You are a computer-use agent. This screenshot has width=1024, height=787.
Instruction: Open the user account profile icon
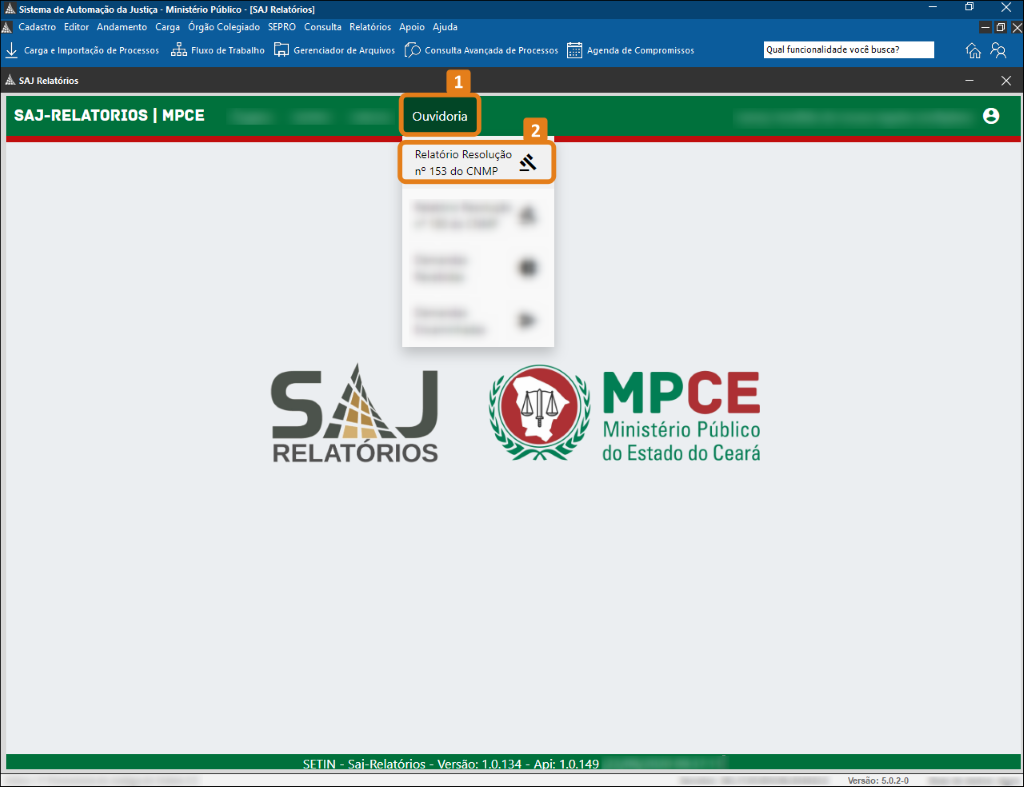(991, 116)
